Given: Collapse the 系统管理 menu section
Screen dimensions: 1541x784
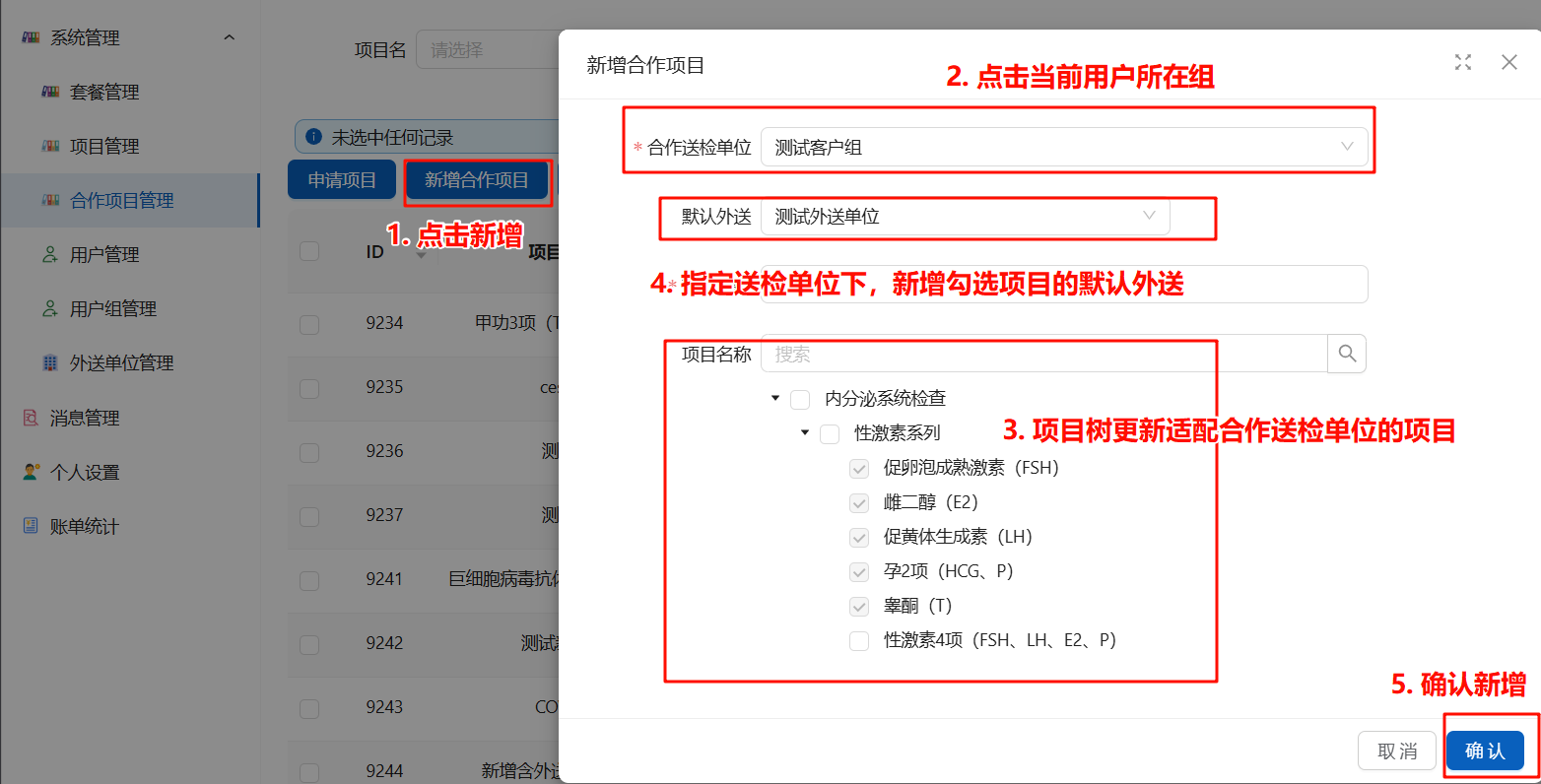Looking at the screenshot, I should point(229,37).
